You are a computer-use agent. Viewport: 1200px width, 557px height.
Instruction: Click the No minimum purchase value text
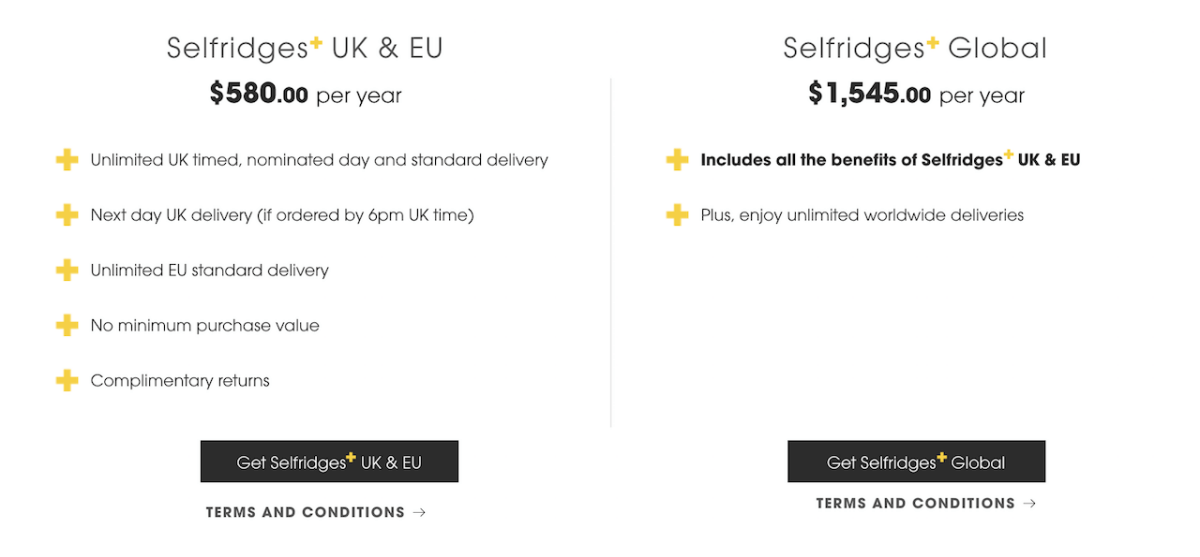click(205, 325)
